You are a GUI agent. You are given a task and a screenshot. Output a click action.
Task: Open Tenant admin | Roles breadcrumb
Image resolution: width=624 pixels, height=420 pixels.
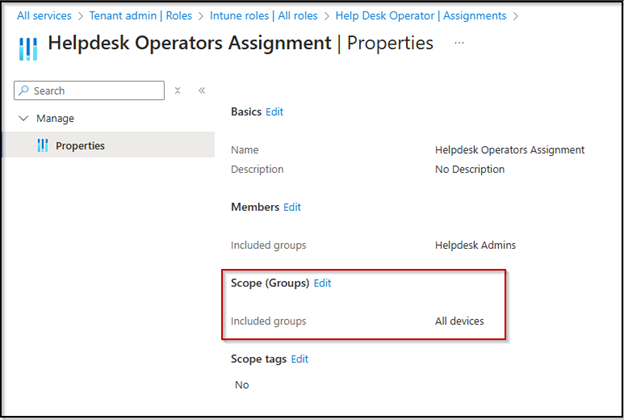pyautogui.click(x=140, y=16)
